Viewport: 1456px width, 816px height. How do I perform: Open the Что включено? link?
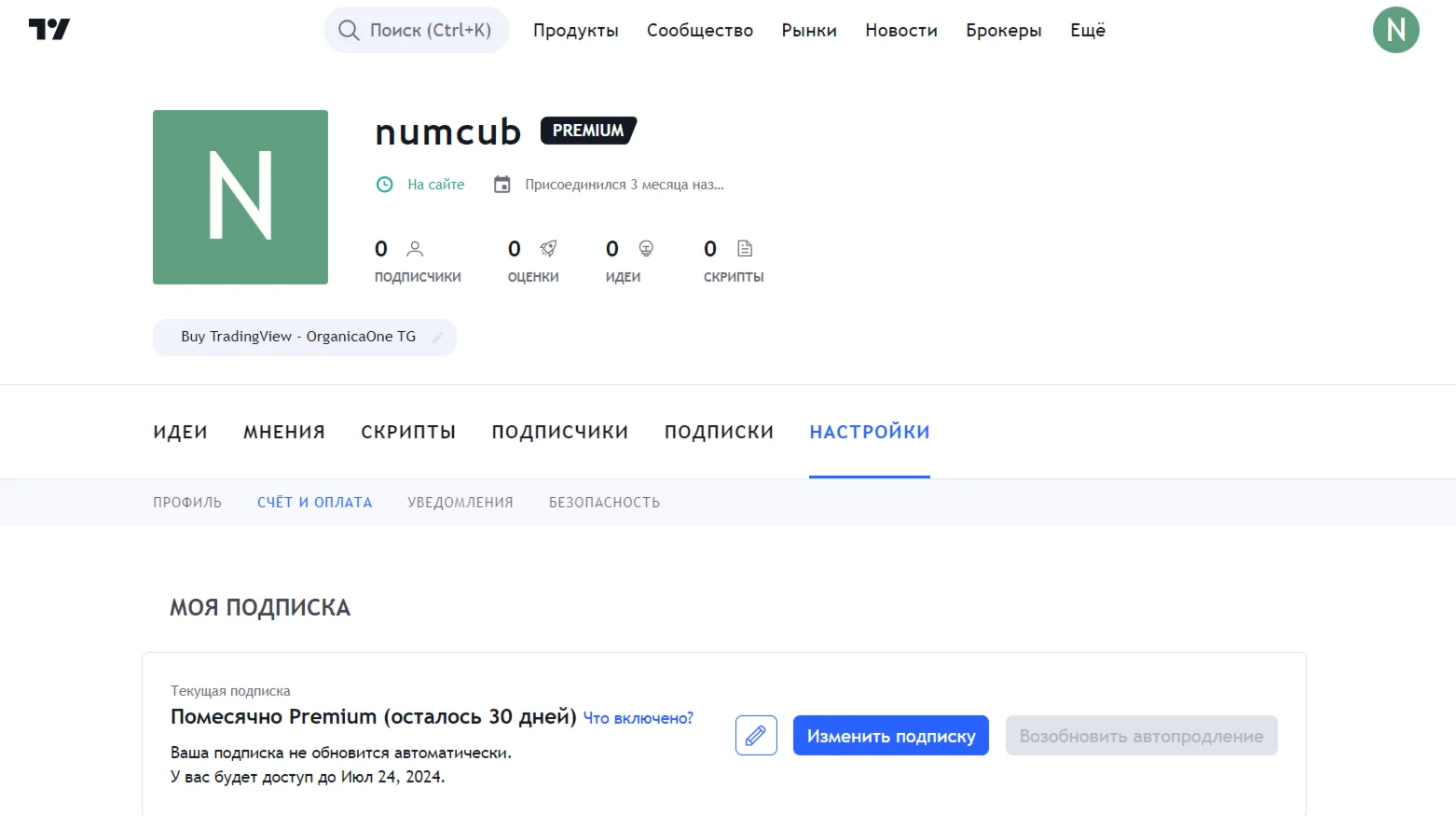click(639, 718)
